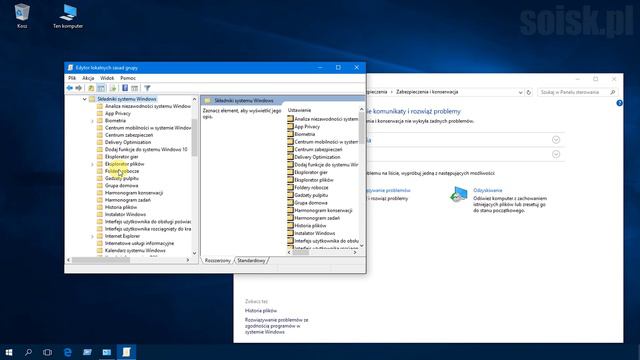Select Centrum zabezpieczeń in the tree pane

129,135
